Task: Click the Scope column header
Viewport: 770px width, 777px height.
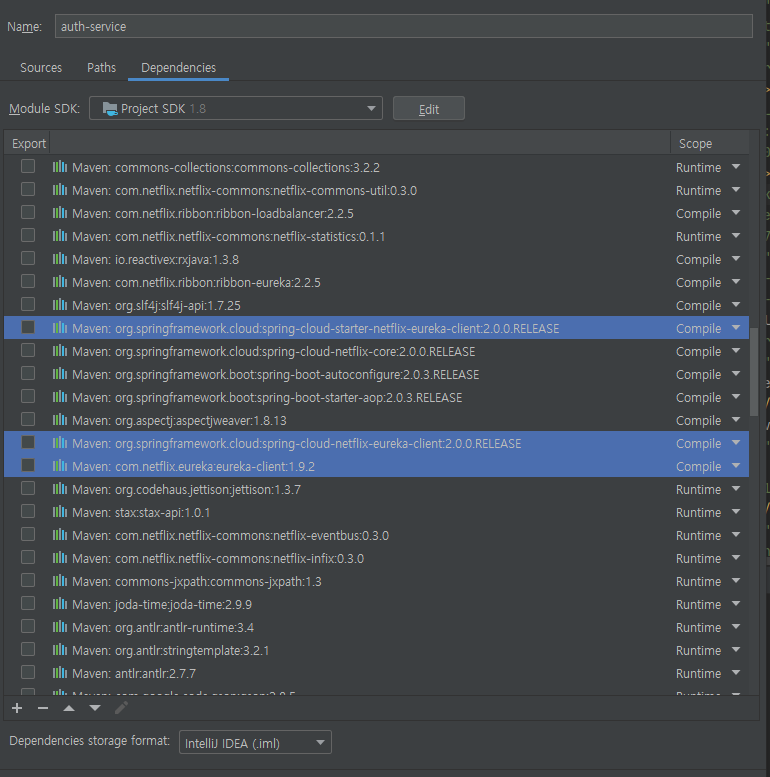Action: (x=695, y=143)
